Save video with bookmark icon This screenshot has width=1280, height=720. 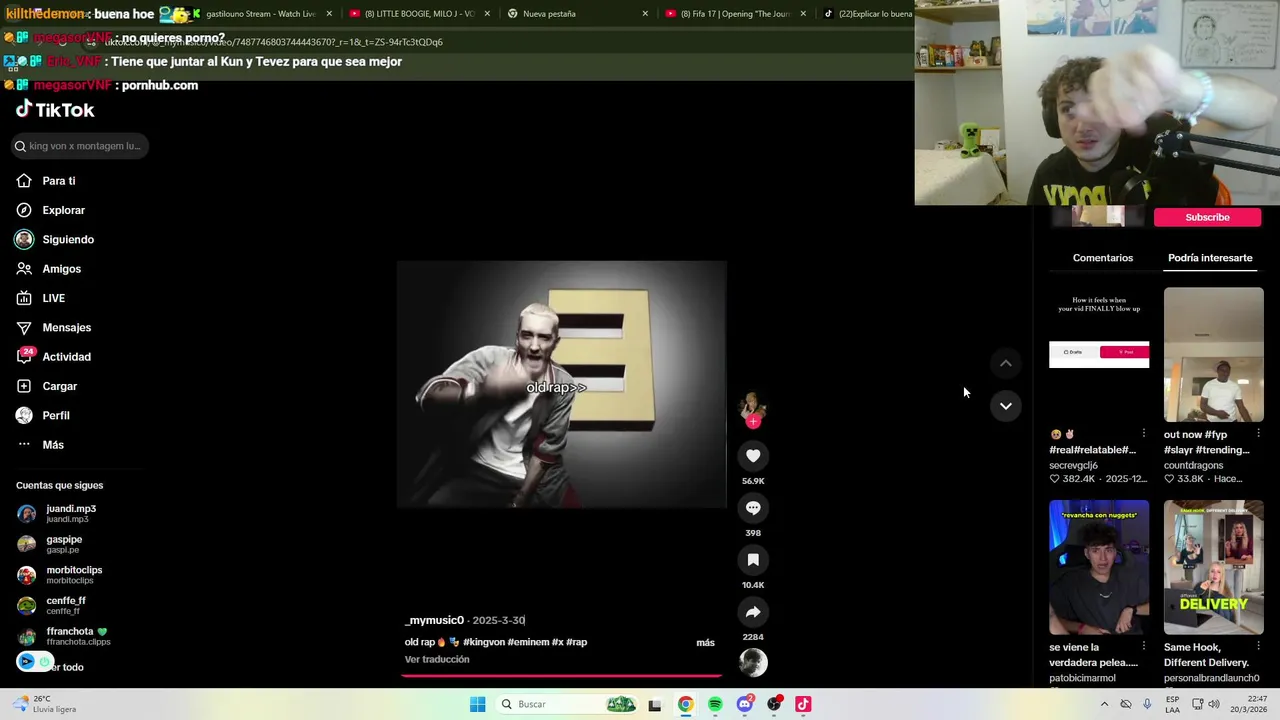753,560
